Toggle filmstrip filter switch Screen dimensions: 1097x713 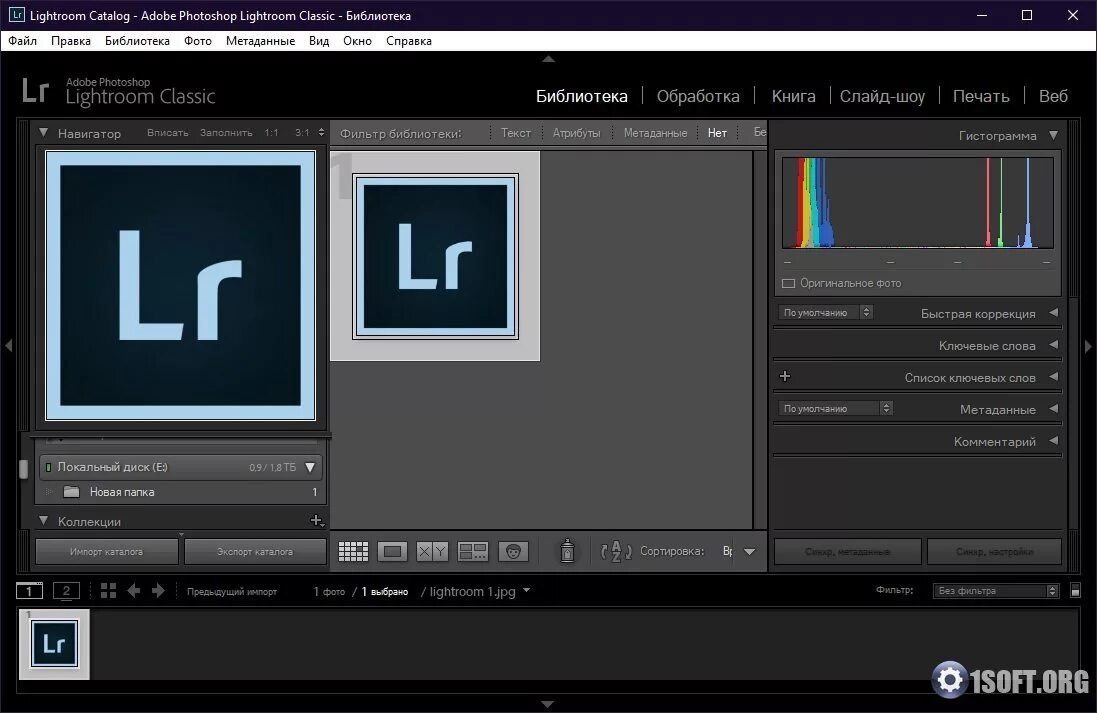pyautogui.click(x=1075, y=591)
